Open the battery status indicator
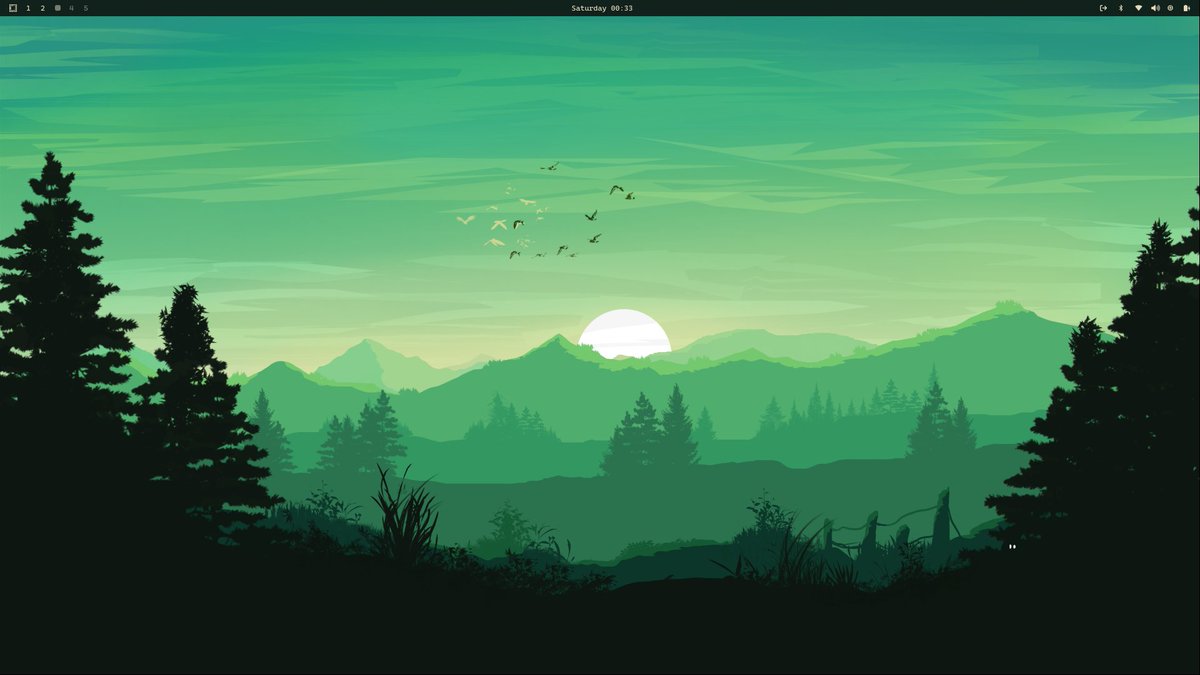This screenshot has width=1200, height=675. pos(1186,8)
